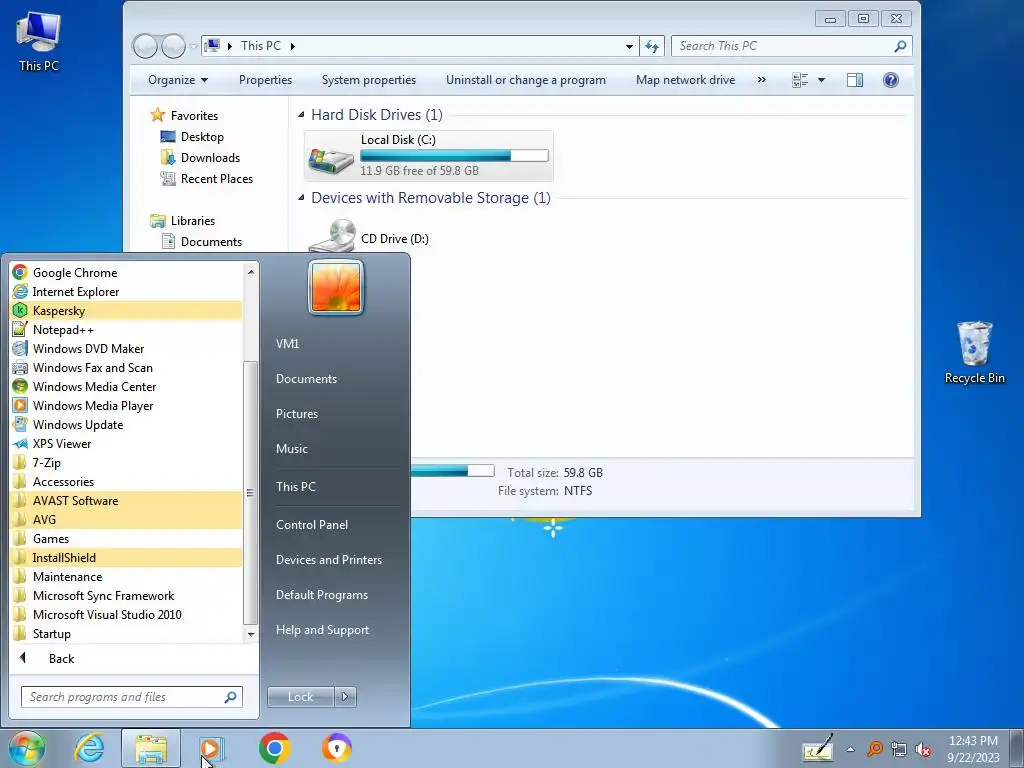The height and width of the screenshot is (768, 1024).
Task: Click Internet Explorer on the taskbar
Action: point(89,748)
